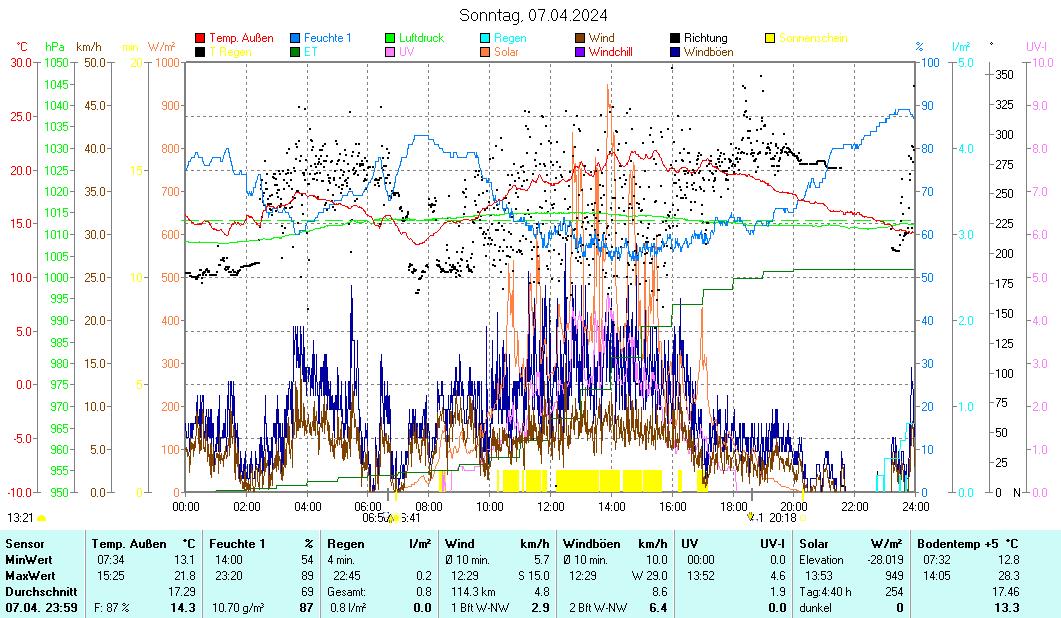Click the 12:00 time axis label
This screenshot has height=618, width=1061.
(x=551, y=506)
